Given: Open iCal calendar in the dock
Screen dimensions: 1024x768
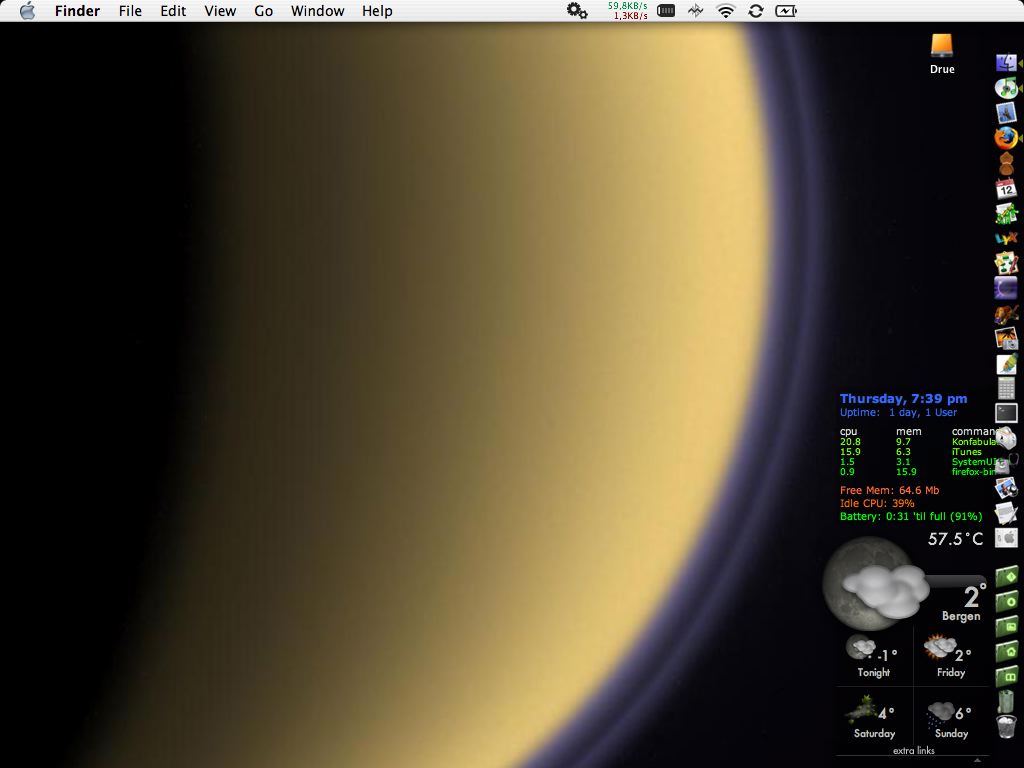Looking at the screenshot, I should coord(1006,188).
